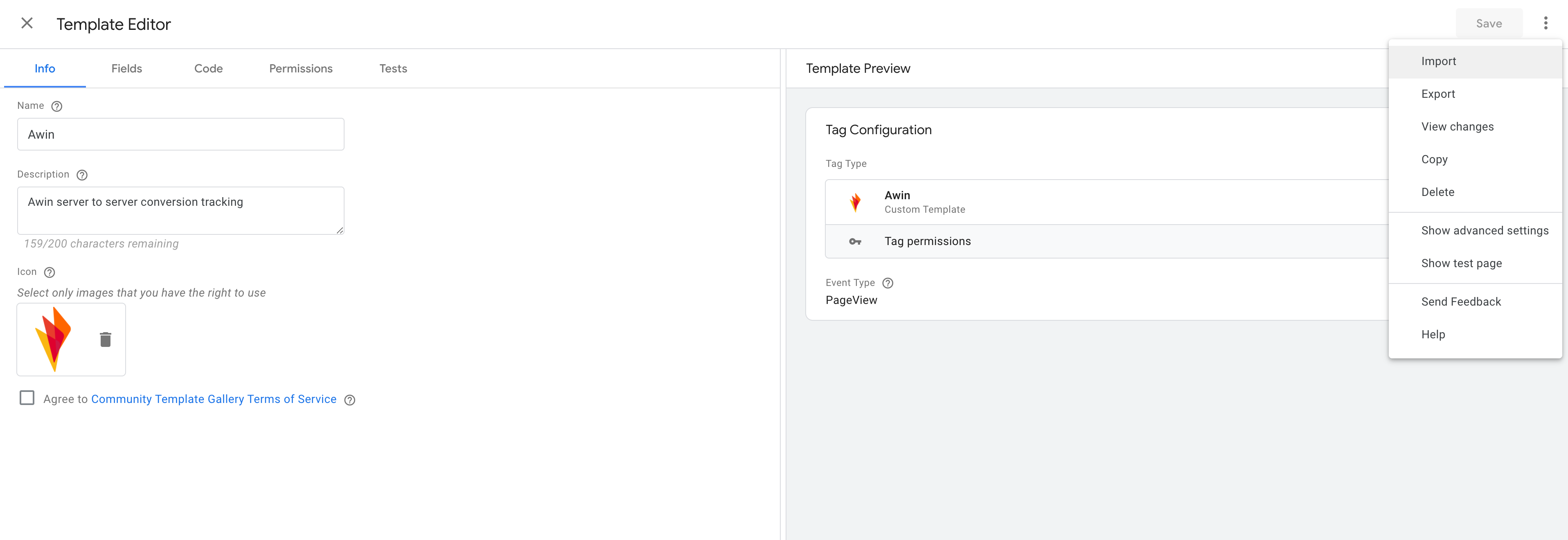1568x540 pixels.
Task: Select Delete in the options menu
Action: pos(1475,192)
